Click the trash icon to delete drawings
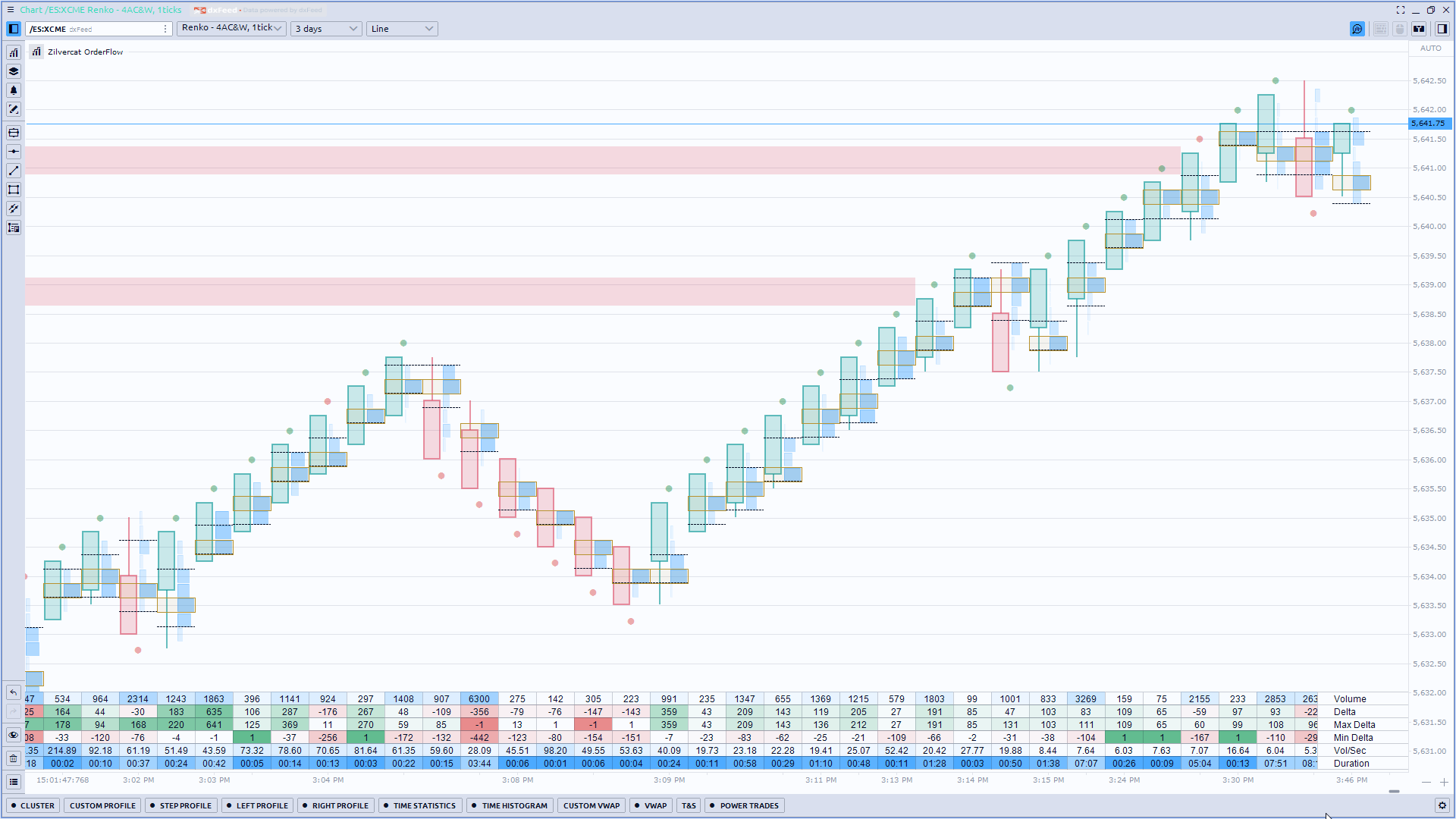Image resolution: width=1456 pixels, height=819 pixels. 13,758
